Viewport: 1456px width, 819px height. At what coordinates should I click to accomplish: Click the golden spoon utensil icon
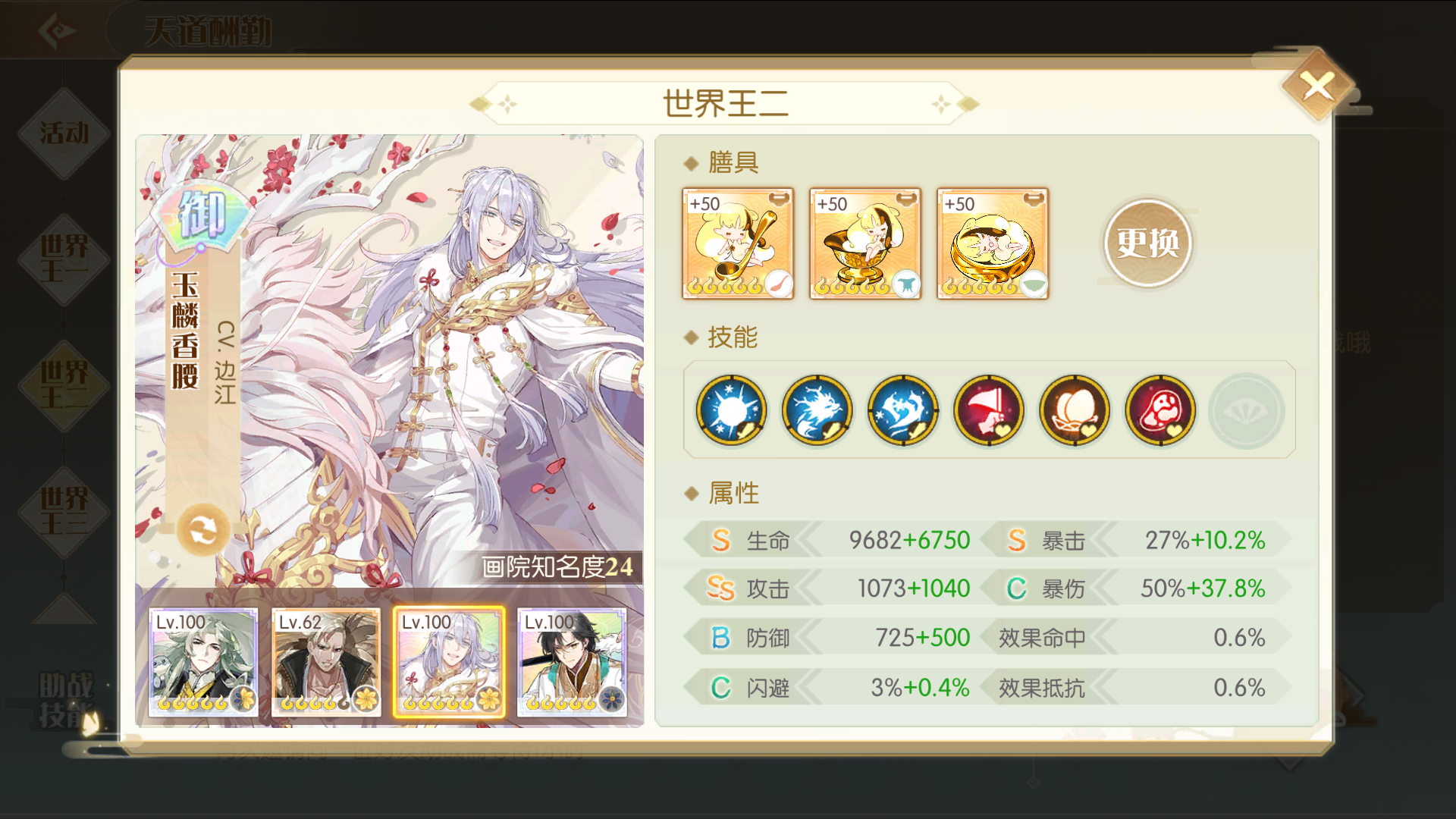(738, 243)
